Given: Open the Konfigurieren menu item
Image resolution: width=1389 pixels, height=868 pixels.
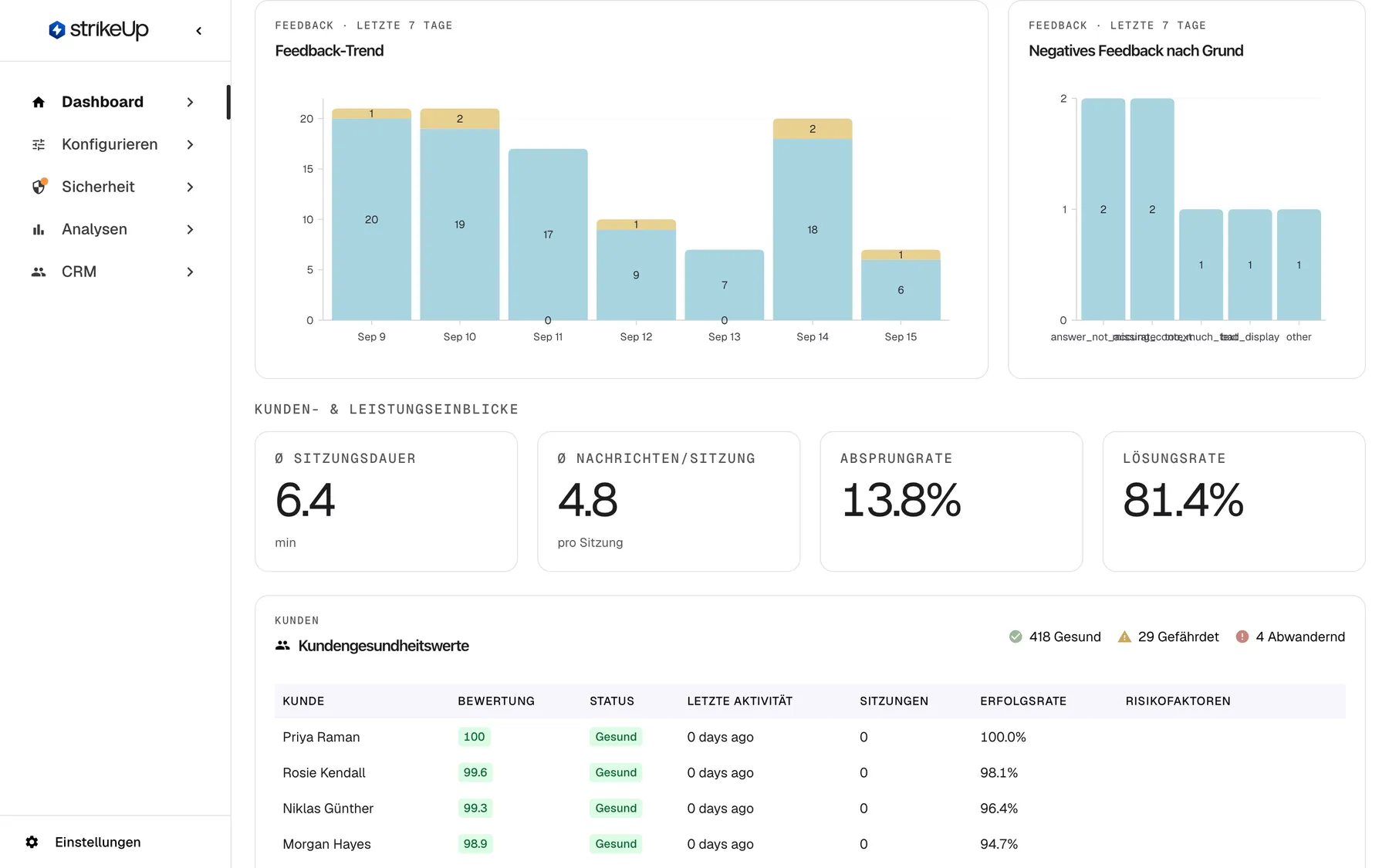Looking at the screenshot, I should (114, 144).
